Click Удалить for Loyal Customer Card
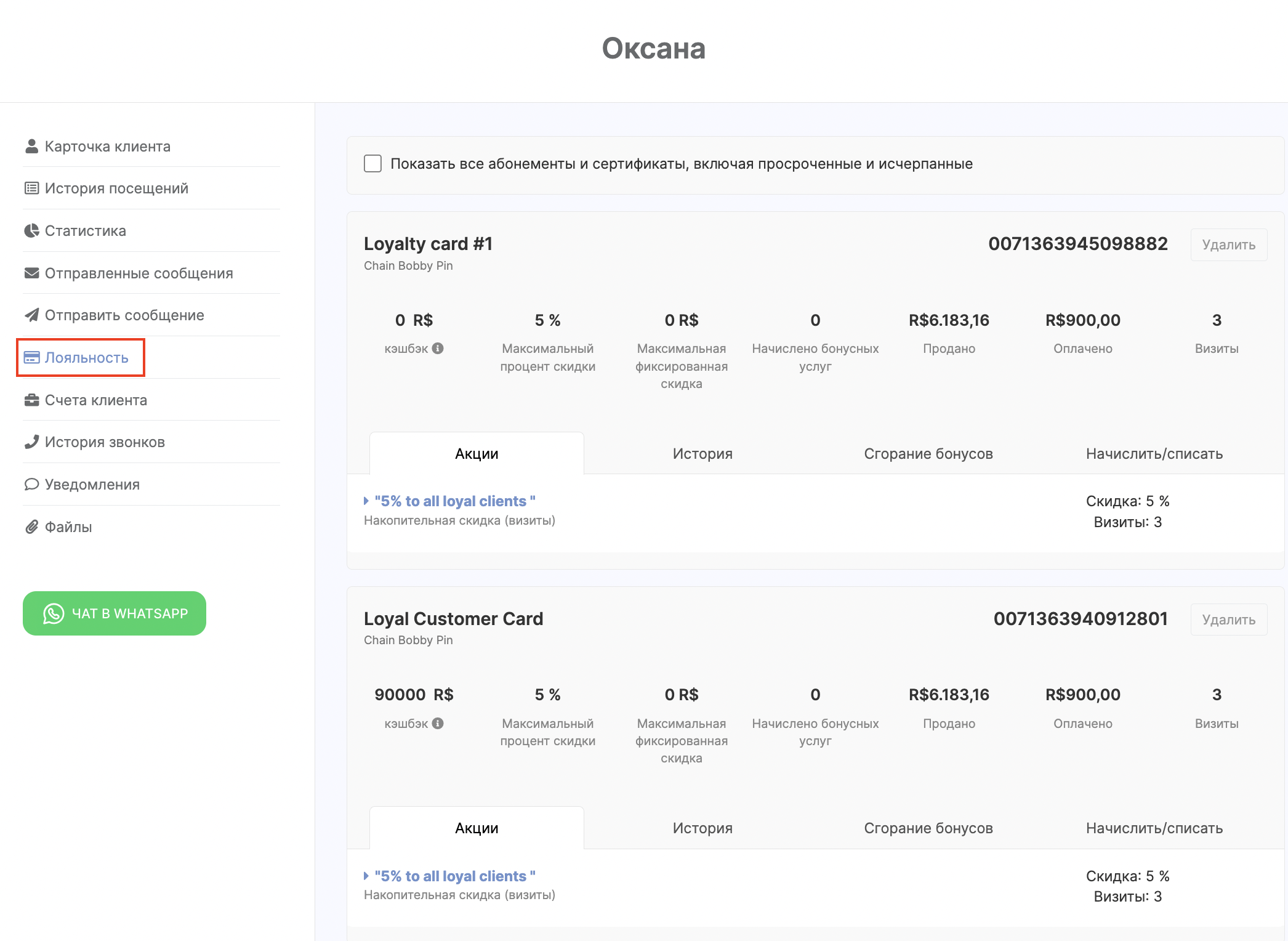This screenshot has width=1288, height=941. point(1228,620)
